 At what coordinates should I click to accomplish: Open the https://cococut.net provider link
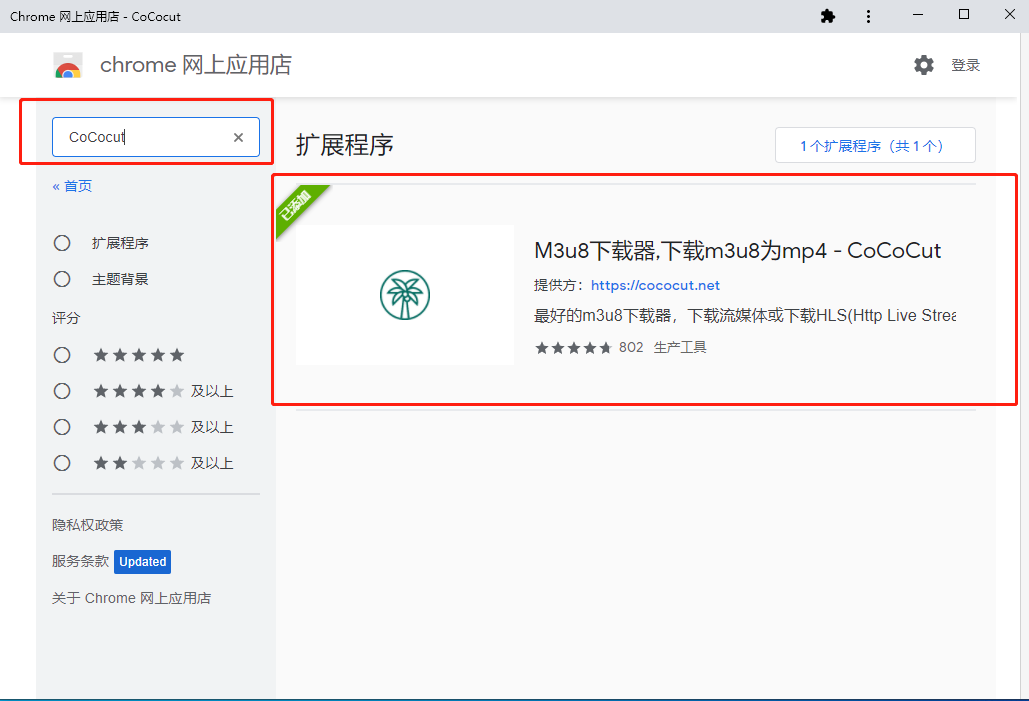pos(655,286)
